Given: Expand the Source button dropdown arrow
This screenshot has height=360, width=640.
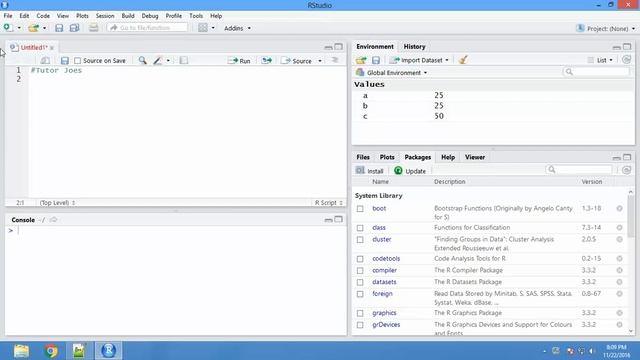Looking at the screenshot, I should point(320,61).
